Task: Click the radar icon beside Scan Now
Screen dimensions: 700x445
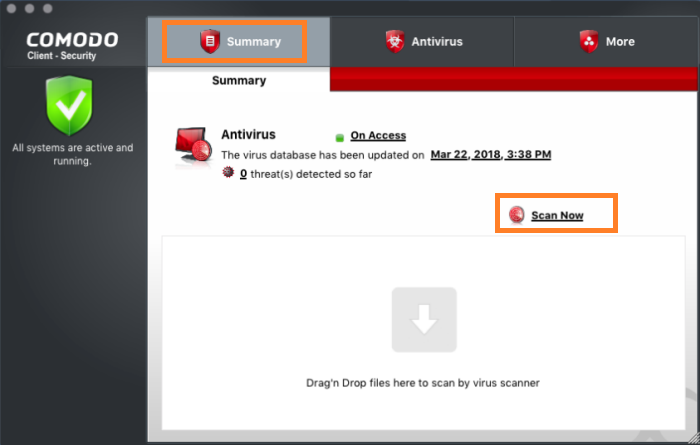Action: point(517,215)
